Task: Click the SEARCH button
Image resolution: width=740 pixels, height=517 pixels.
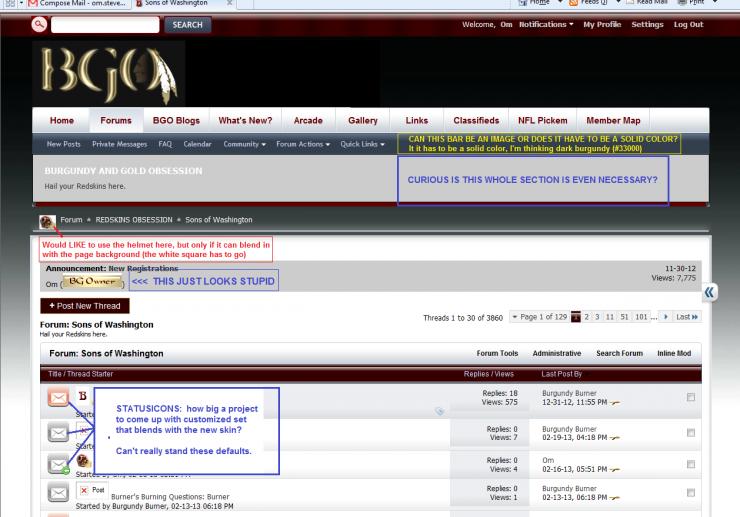Action: (x=187, y=25)
